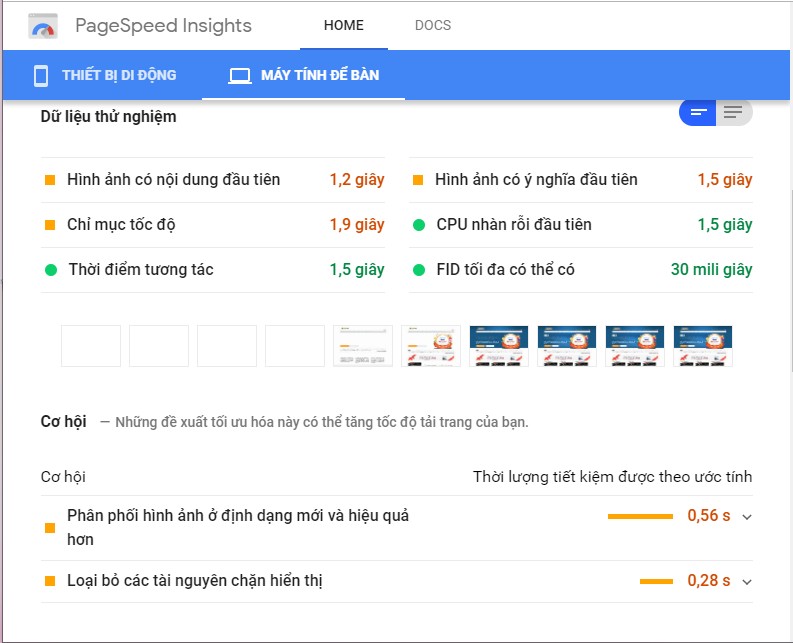Screen dimensions: 793x643
Task: Click the fourth blank filmstrip thumbnail
Action: coord(295,346)
